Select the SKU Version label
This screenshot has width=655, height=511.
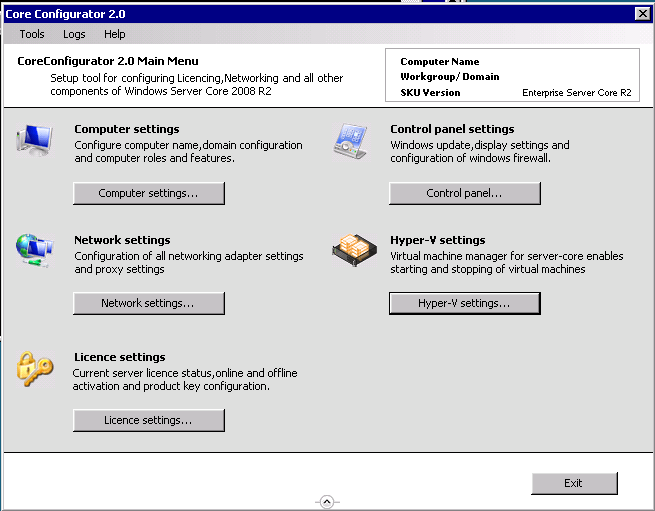coord(430,93)
